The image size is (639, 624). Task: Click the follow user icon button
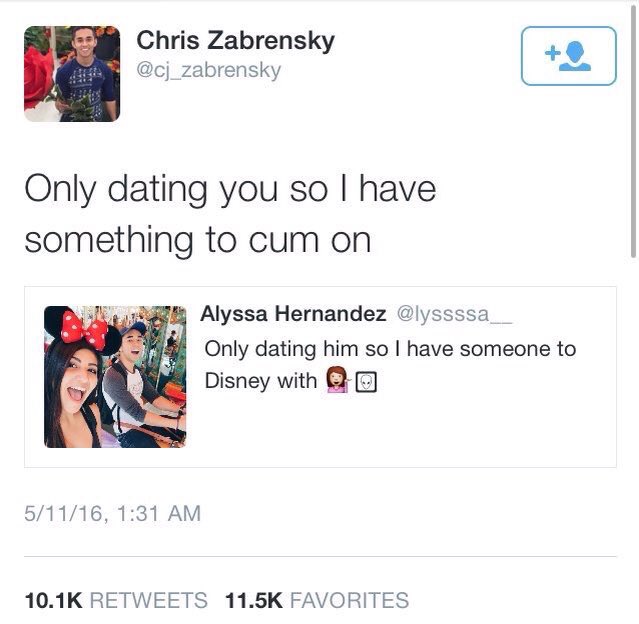click(x=568, y=56)
